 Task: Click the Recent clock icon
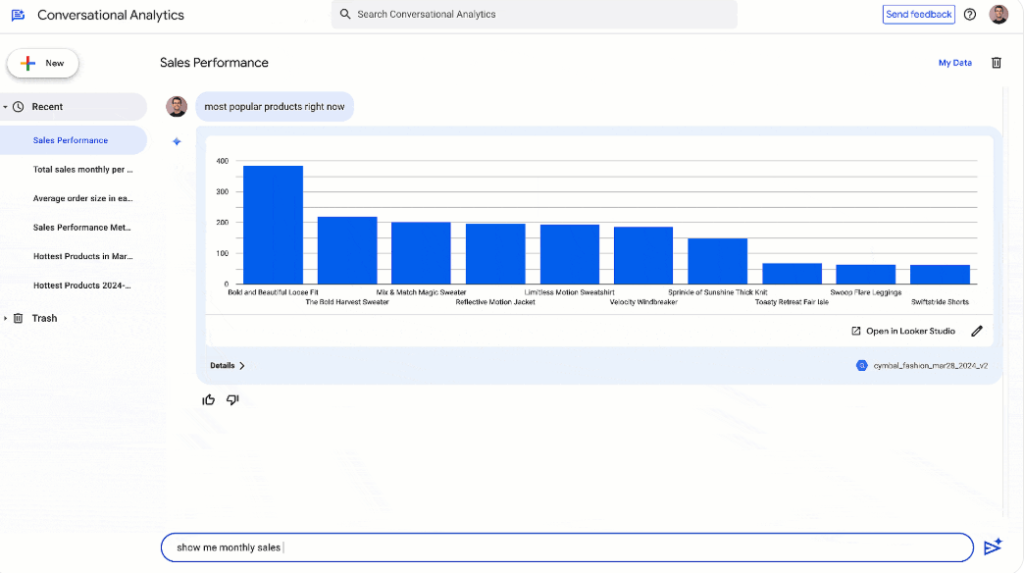tap(18, 106)
